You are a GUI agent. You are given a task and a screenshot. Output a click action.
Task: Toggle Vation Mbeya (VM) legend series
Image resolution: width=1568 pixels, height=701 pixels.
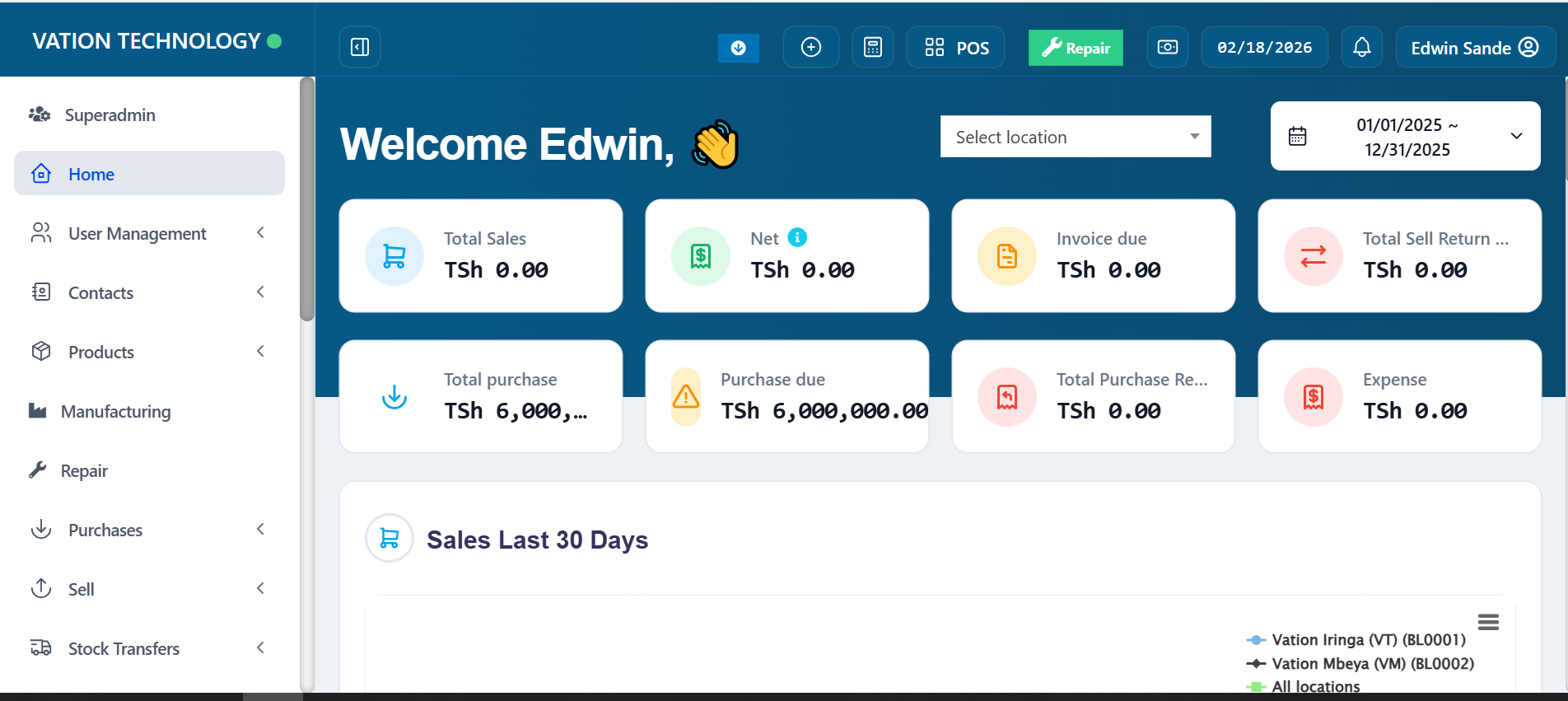1372,664
